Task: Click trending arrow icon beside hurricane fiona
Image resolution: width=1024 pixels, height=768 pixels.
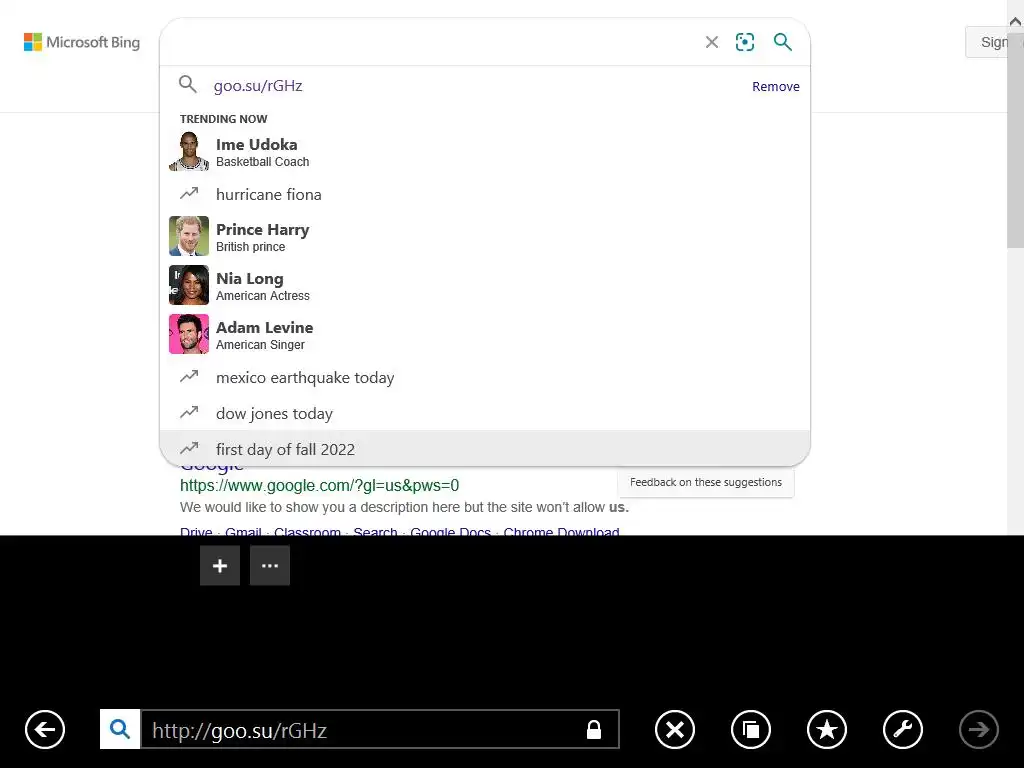Action: 189,193
